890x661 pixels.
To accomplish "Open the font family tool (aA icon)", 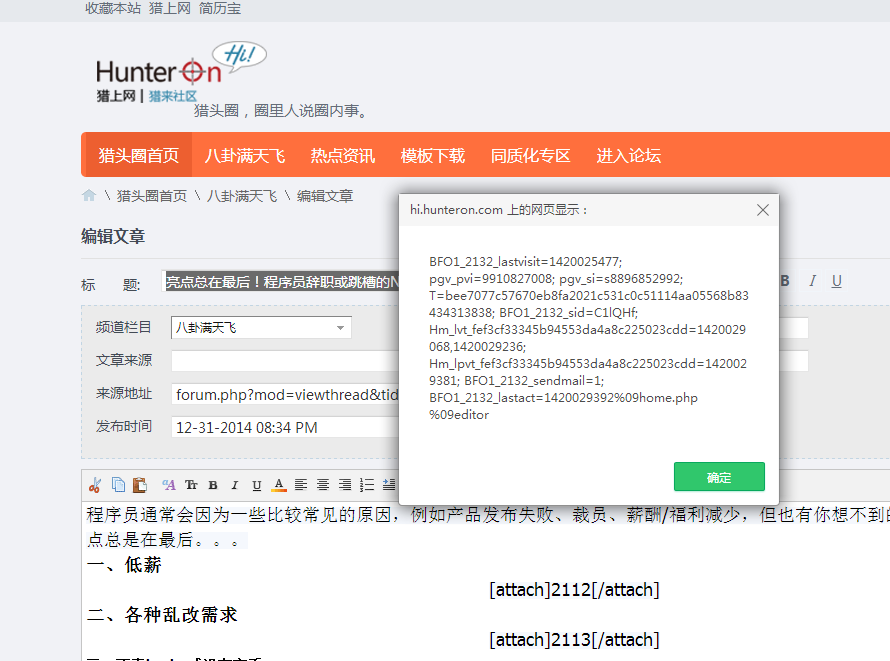I will [169, 485].
